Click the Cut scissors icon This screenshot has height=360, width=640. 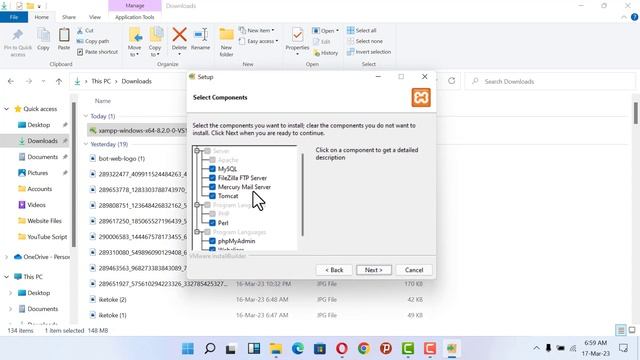tap(80, 31)
